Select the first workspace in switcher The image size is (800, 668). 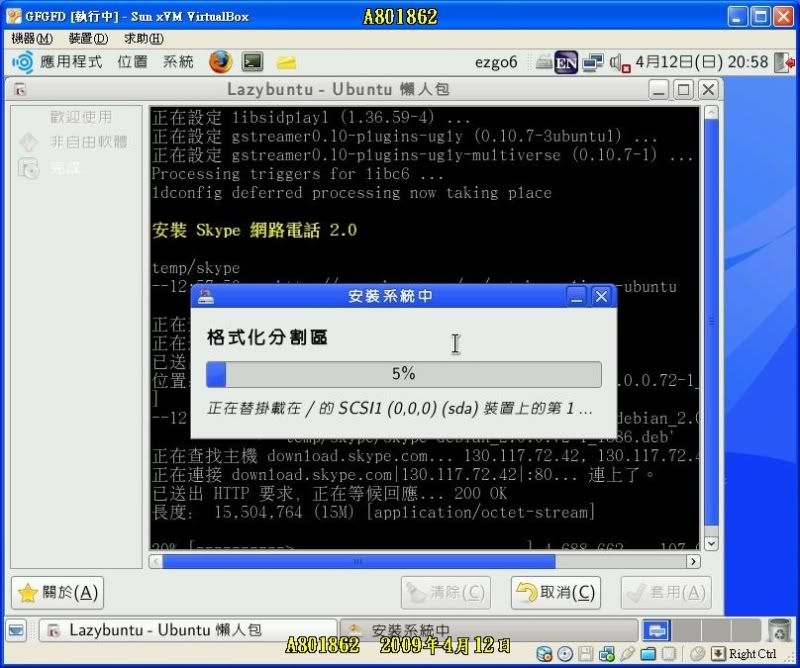tap(656, 631)
